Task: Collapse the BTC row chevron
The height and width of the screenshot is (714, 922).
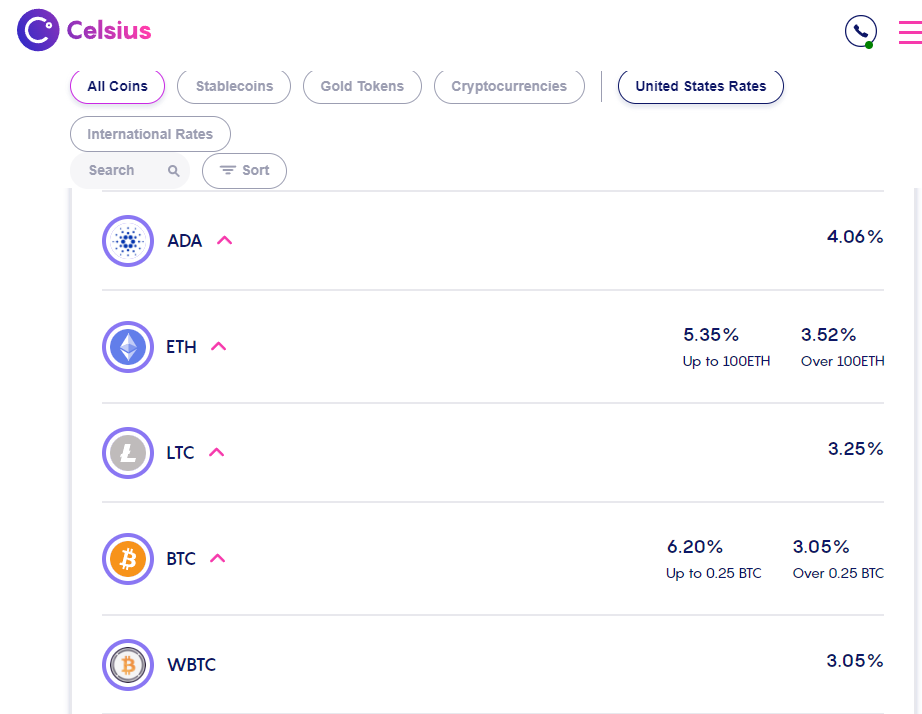Action: [x=218, y=558]
